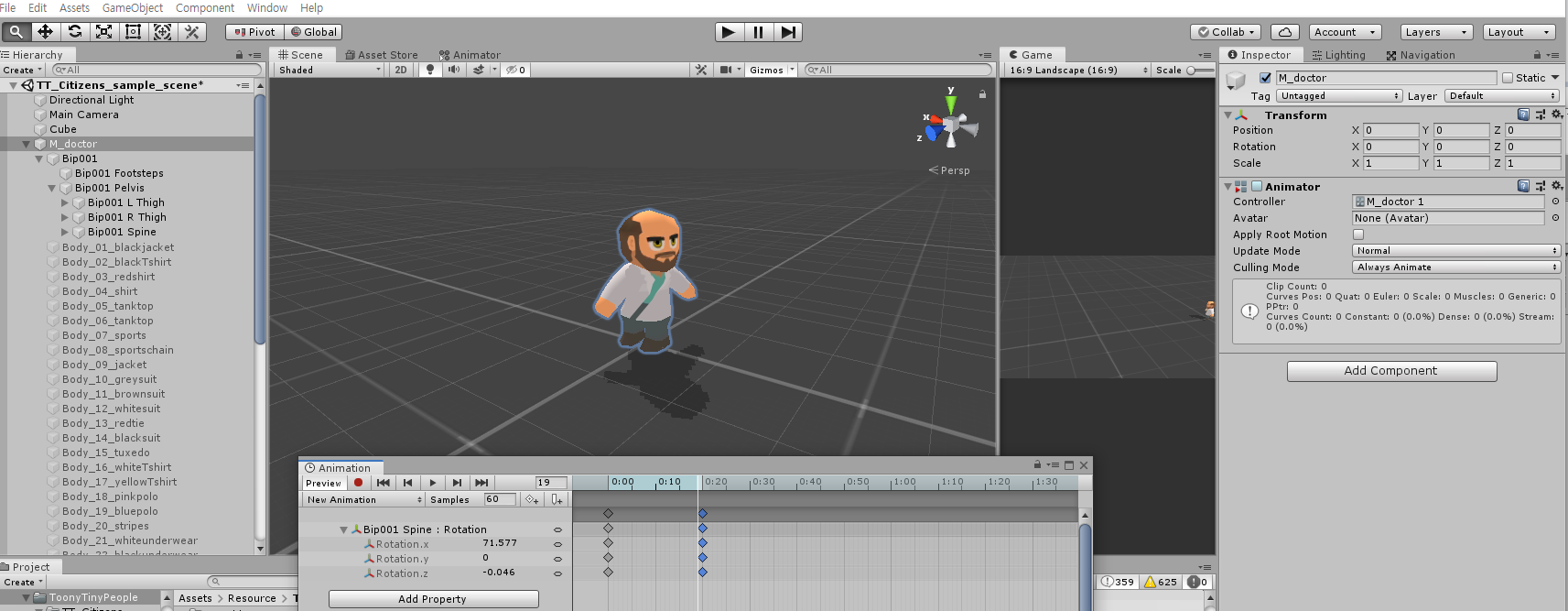
Task: Start Play mode in editor
Action: coord(729,32)
